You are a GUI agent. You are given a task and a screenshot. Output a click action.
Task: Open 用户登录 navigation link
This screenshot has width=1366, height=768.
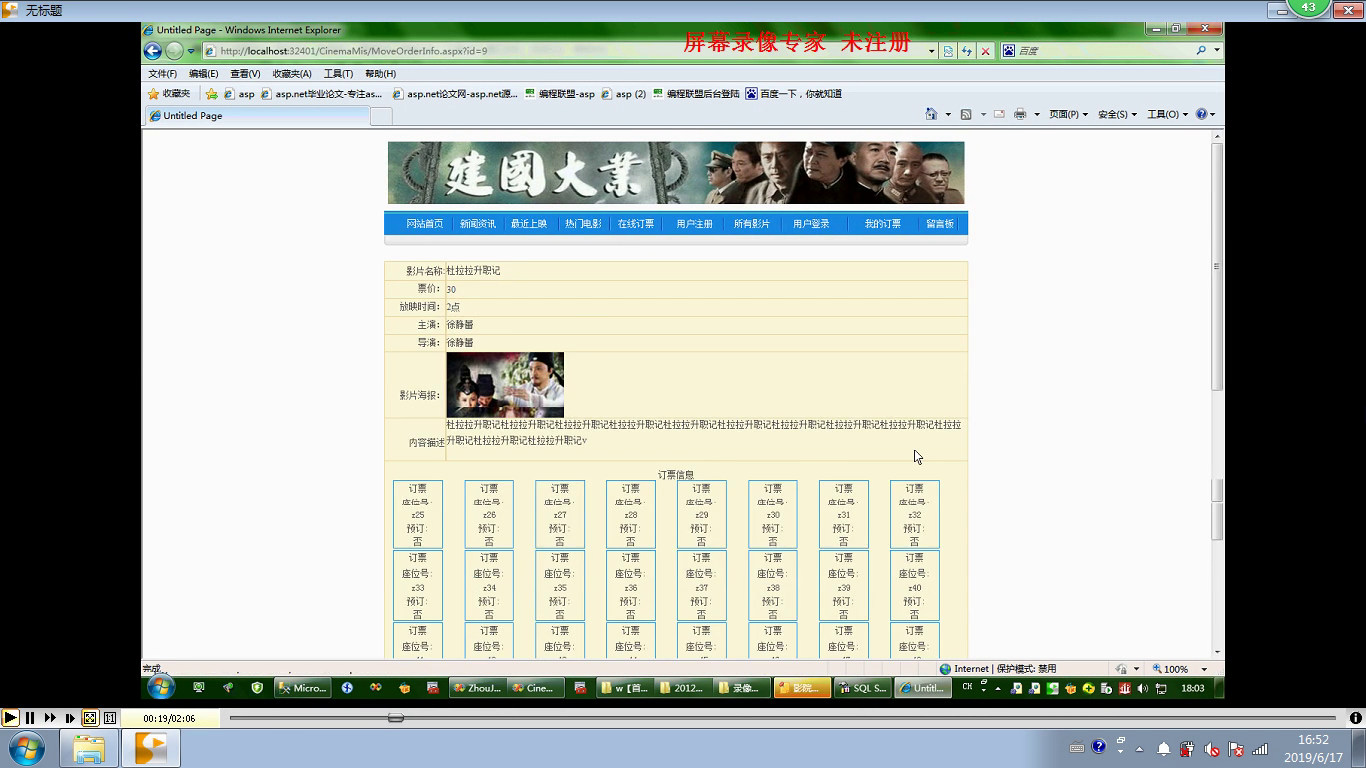pyautogui.click(x=811, y=224)
